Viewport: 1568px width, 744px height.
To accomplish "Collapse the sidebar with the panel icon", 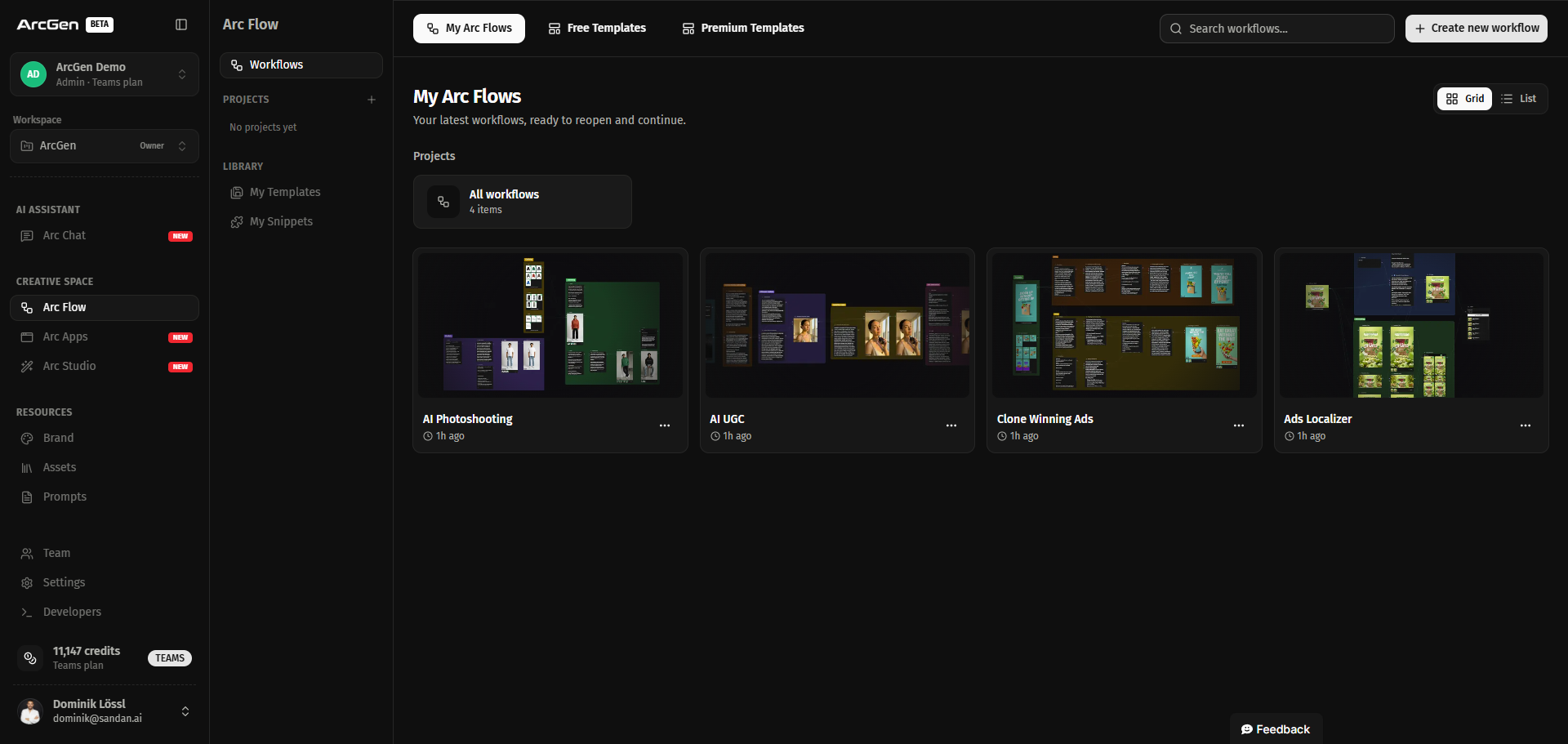I will pyautogui.click(x=181, y=25).
